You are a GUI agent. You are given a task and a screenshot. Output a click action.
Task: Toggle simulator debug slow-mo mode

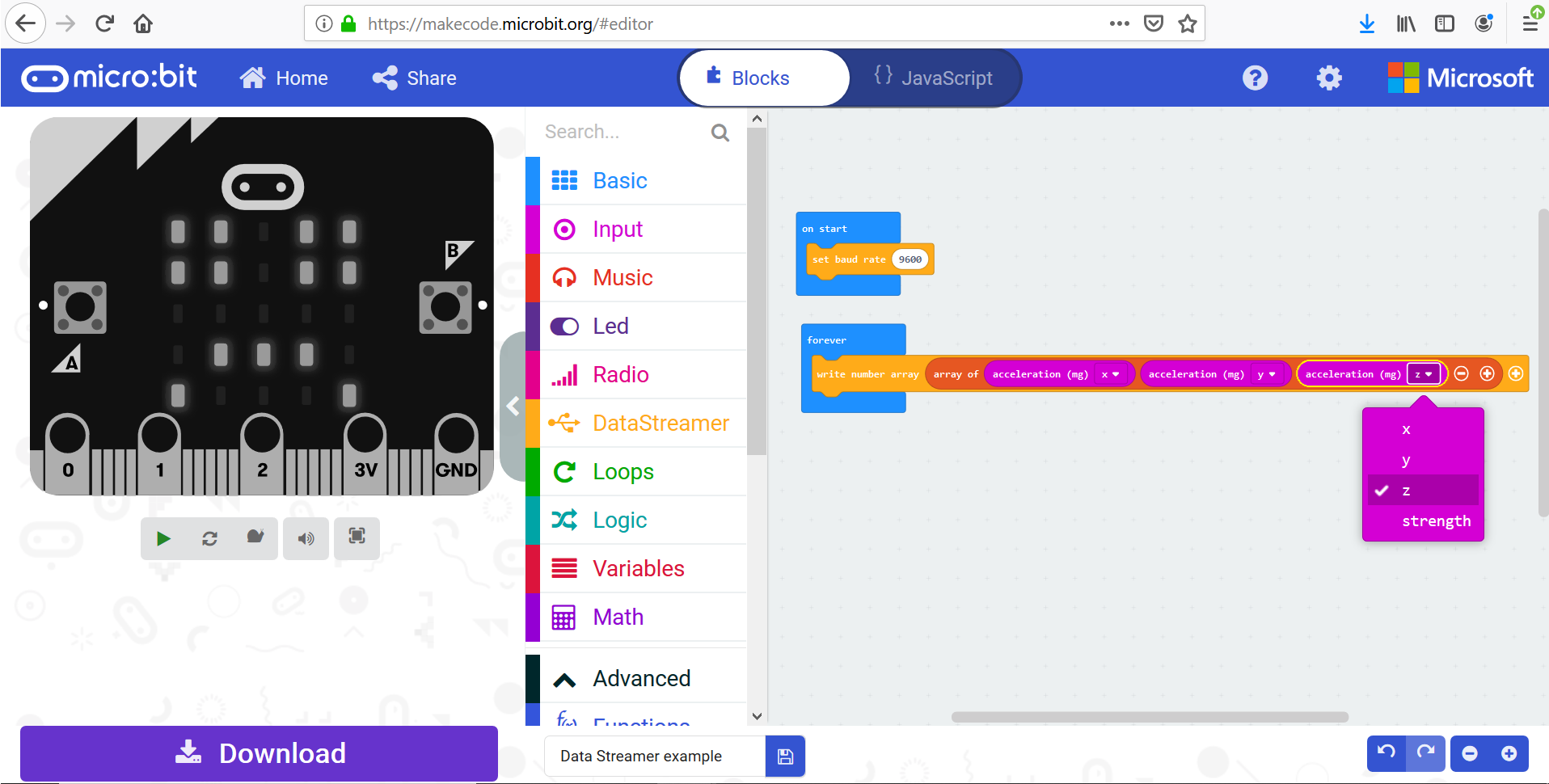[x=255, y=538]
